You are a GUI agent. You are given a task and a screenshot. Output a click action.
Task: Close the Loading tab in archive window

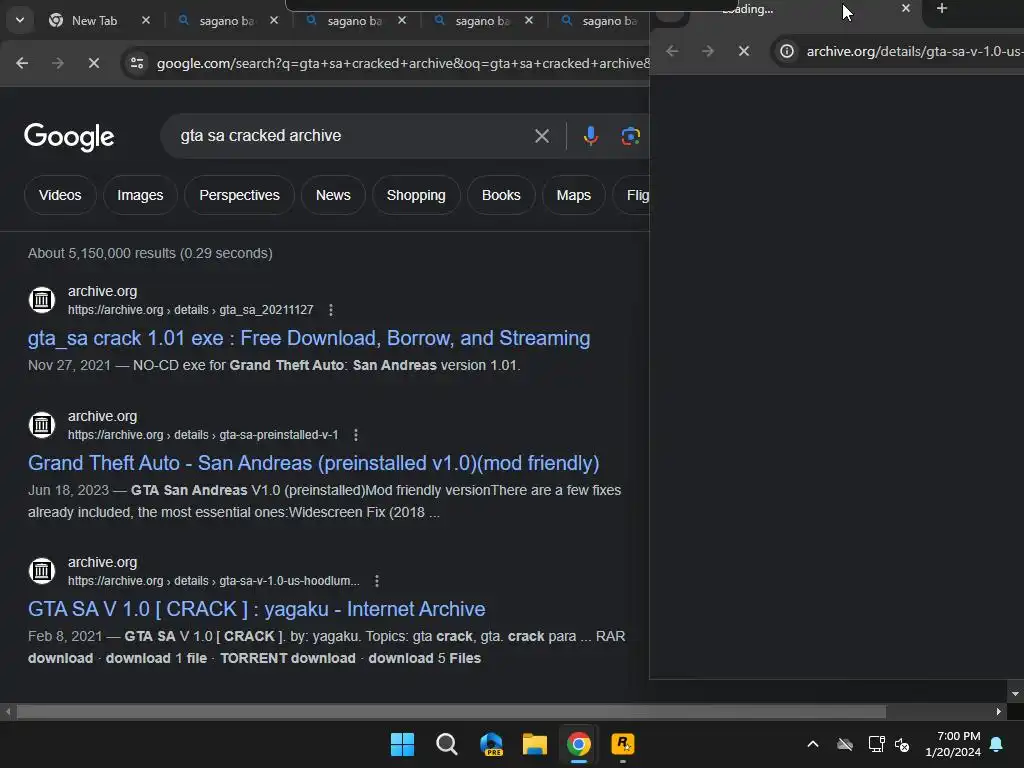(x=905, y=8)
